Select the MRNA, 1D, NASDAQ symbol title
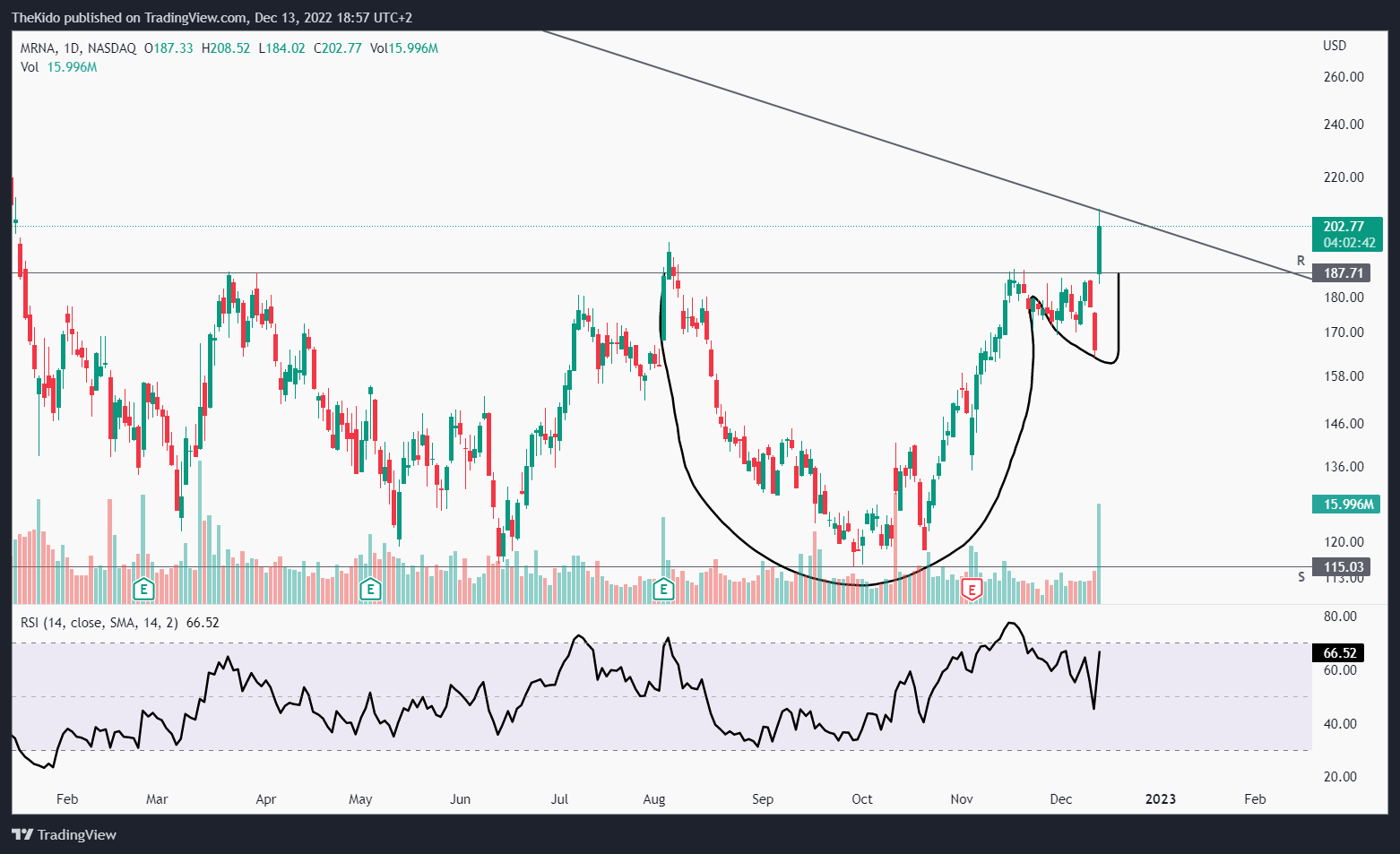The width and height of the screenshot is (1400, 854). [x=79, y=48]
